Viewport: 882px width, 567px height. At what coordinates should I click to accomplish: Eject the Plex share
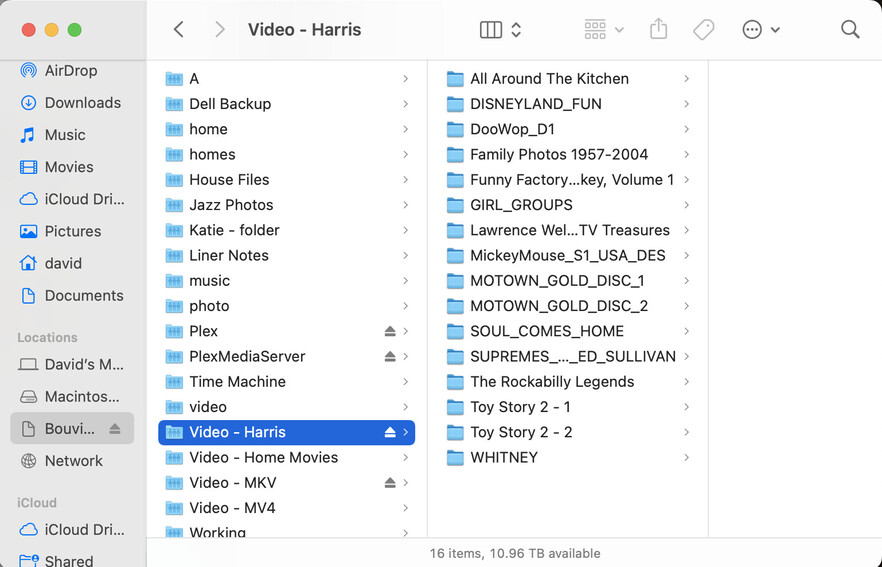click(x=390, y=331)
